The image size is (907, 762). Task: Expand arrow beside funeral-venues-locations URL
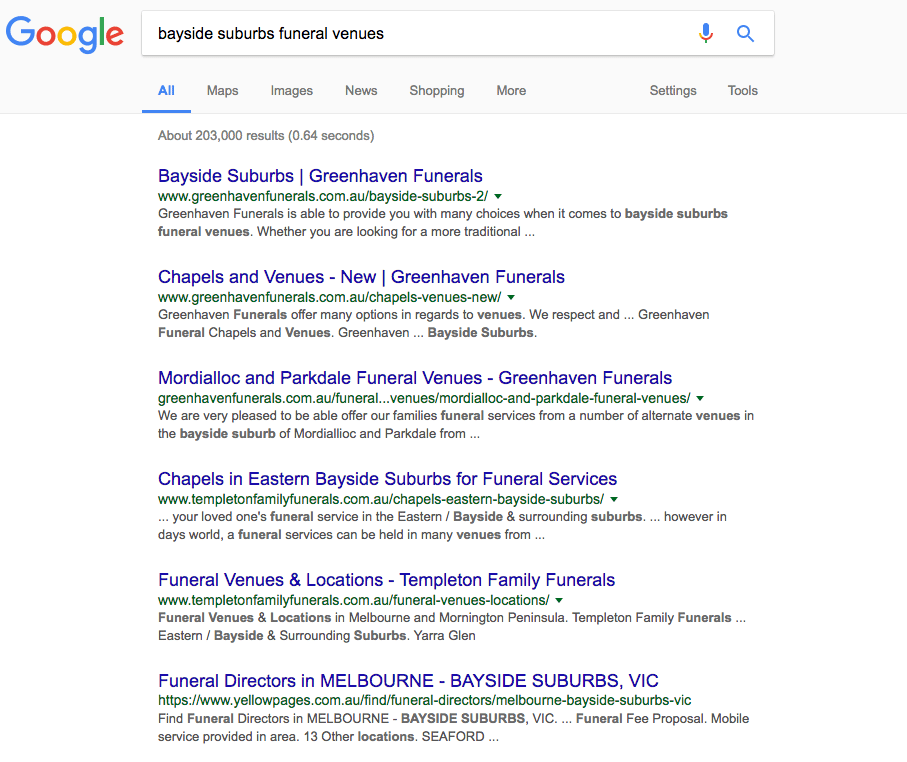(x=559, y=600)
